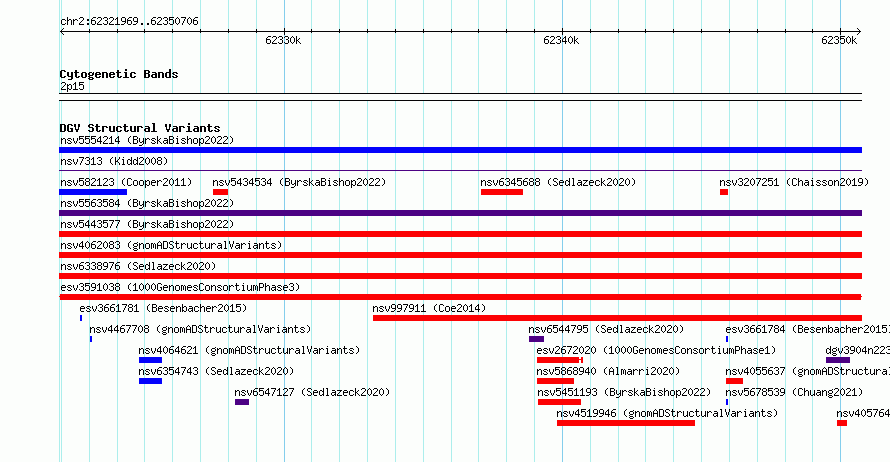This screenshot has width=890, height=462.
Task: Click the red bar under nsv4055637
Action: click(x=734, y=381)
